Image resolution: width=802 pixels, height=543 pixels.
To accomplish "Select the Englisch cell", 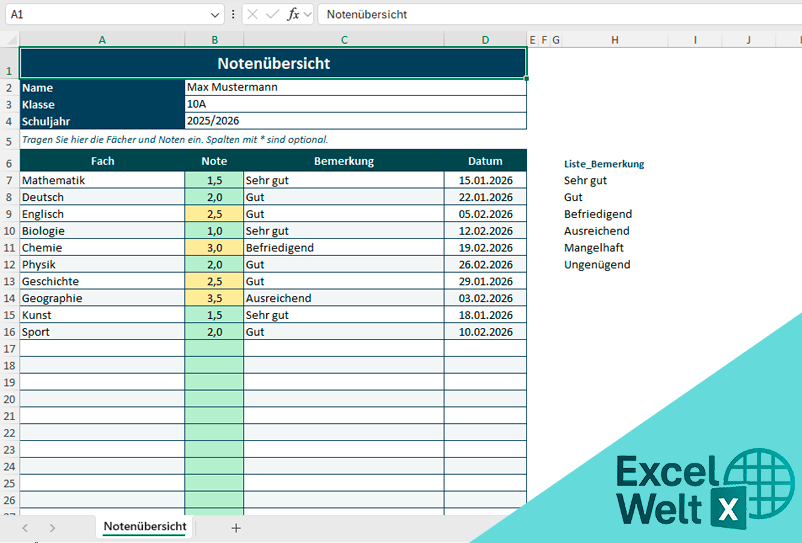I will coord(102,214).
